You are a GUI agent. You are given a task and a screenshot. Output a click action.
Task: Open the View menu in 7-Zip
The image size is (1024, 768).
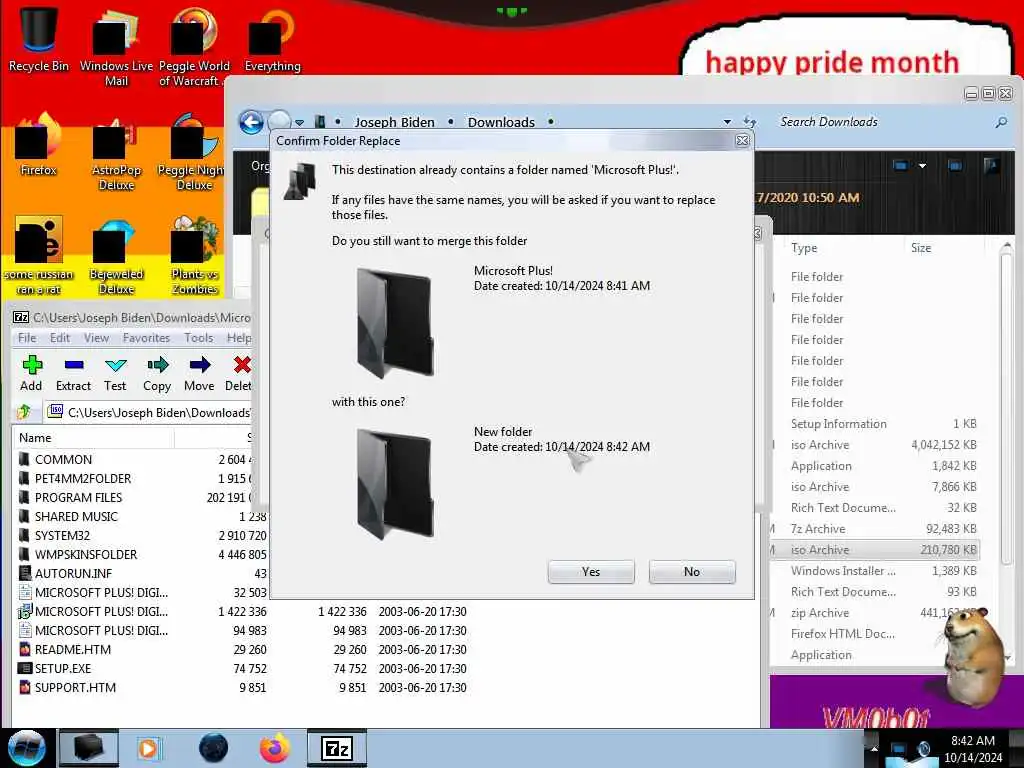(x=96, y=338)
